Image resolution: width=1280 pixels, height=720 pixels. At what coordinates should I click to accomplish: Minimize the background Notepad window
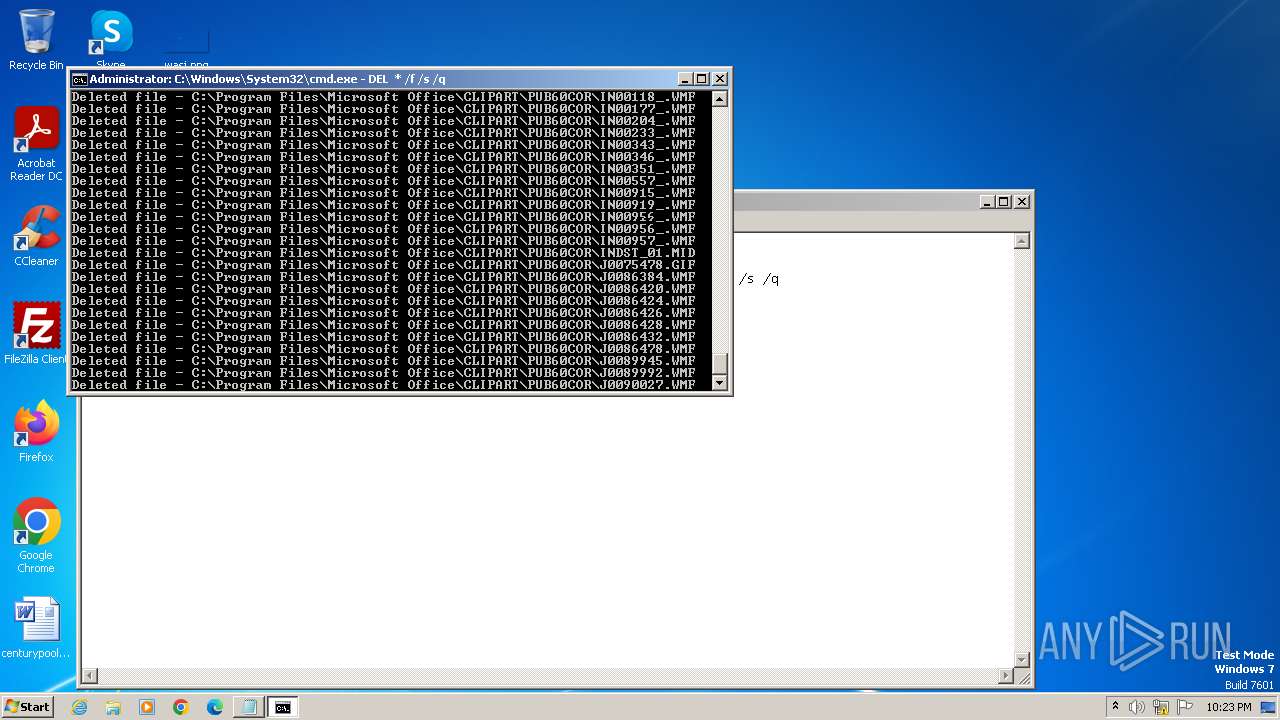pos(988,201)
